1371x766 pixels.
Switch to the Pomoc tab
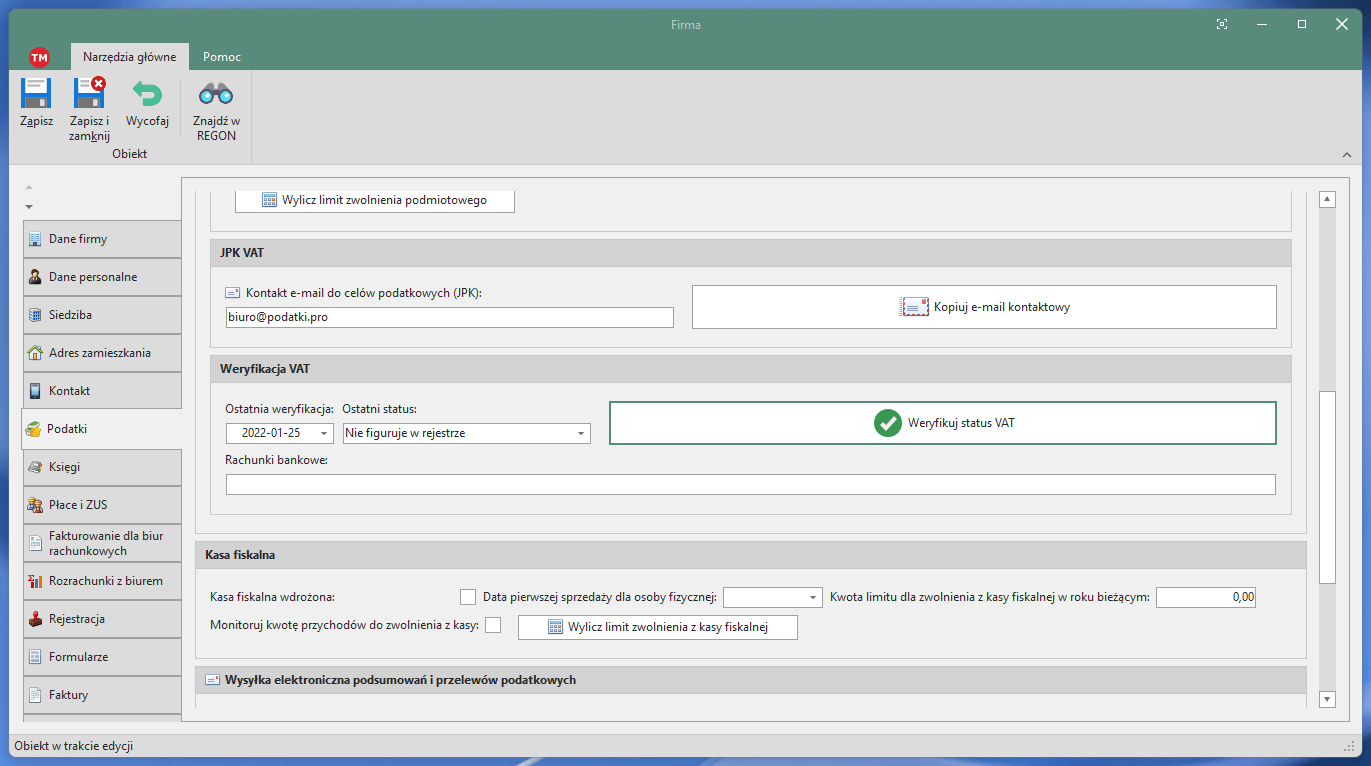[x=221, y=57]
